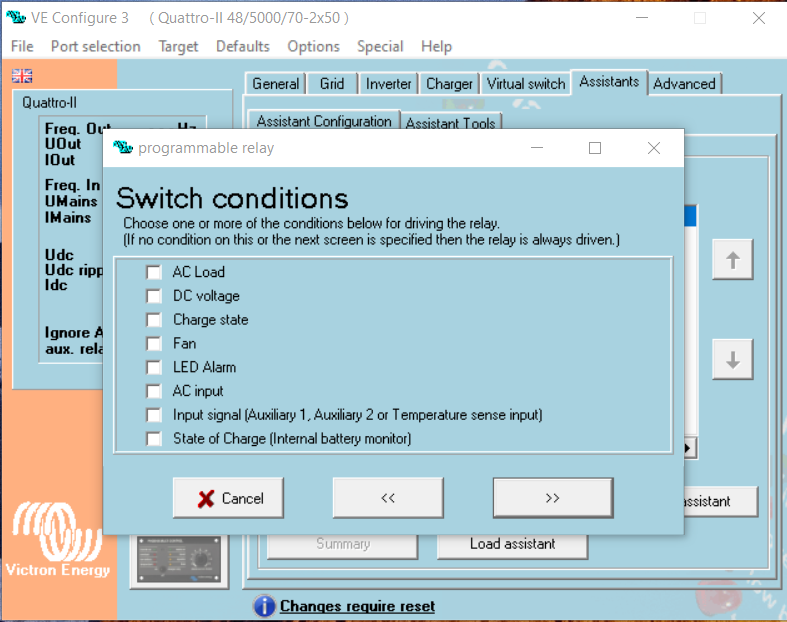Screen dimensions: 787x622
Task: Click the Victron Energy logo
Action: click(x=58, y=539)
